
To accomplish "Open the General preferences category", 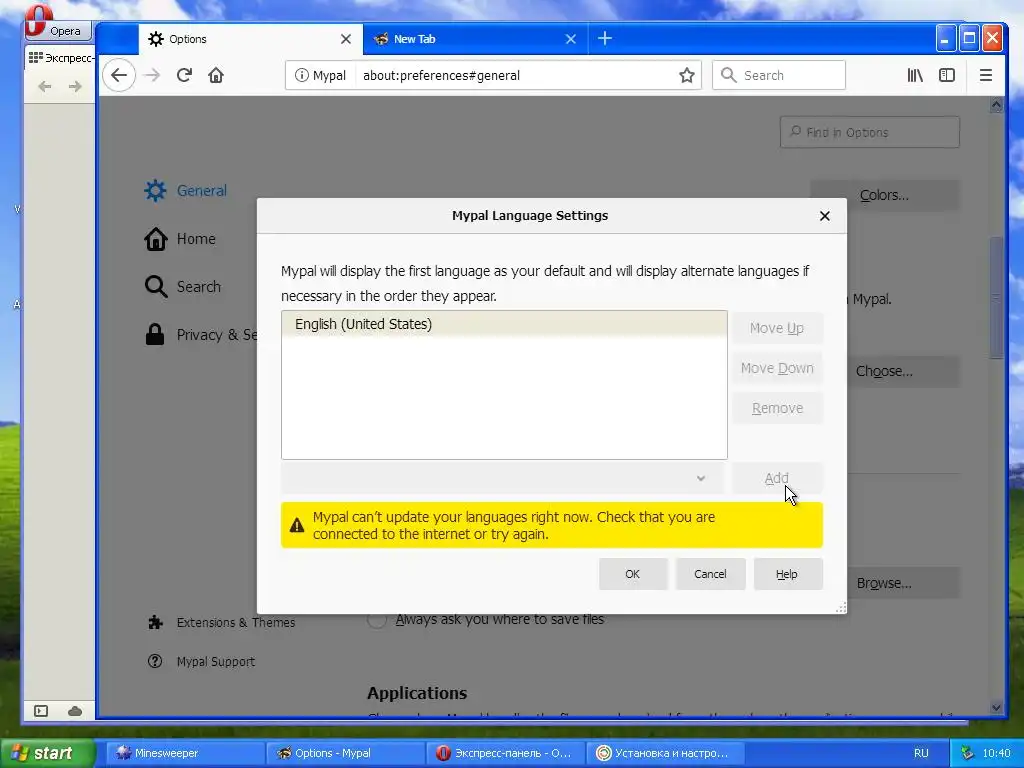I will click(186, 191).
